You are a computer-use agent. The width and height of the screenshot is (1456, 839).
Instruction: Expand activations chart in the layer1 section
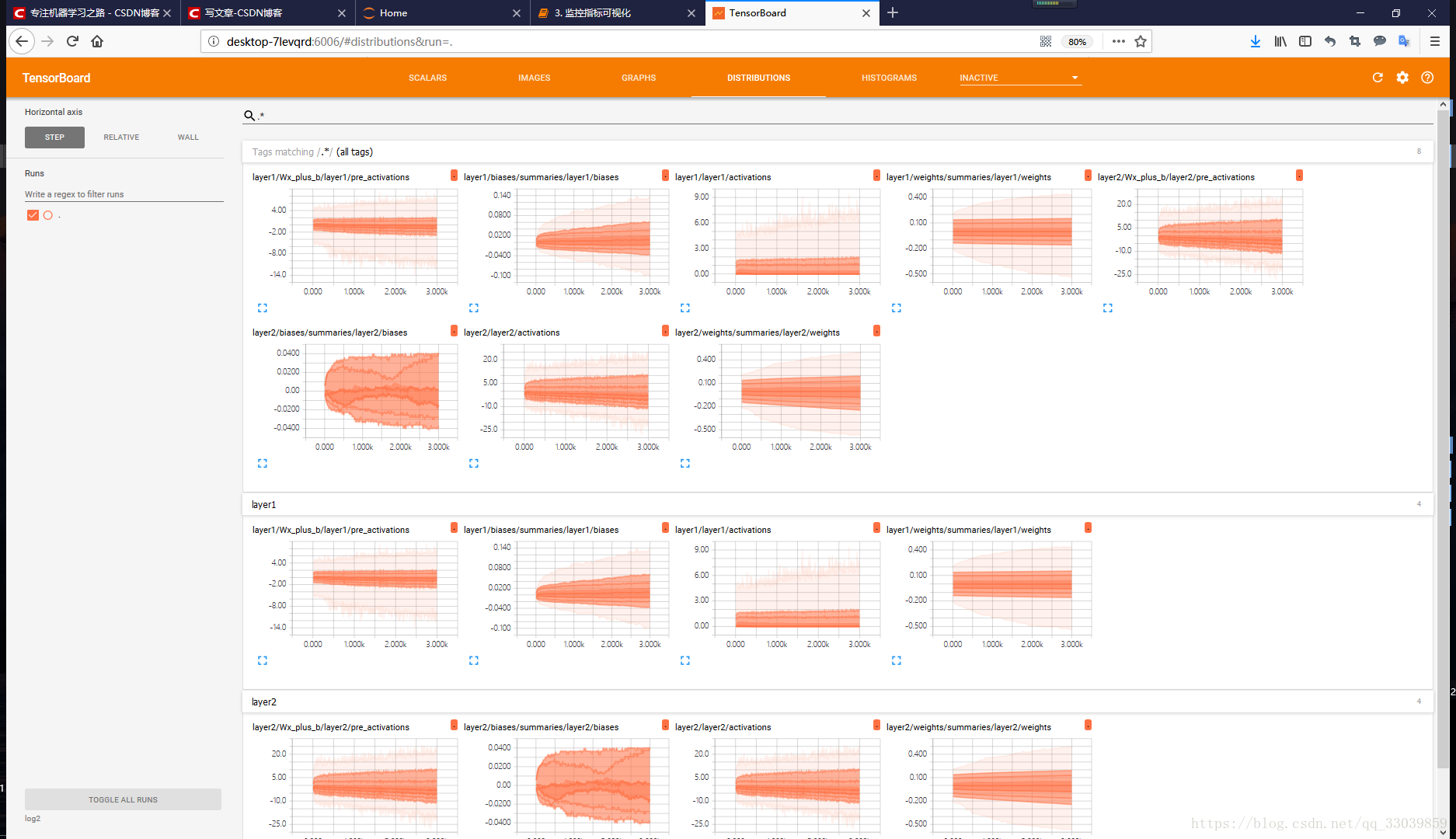pos(685,661)
